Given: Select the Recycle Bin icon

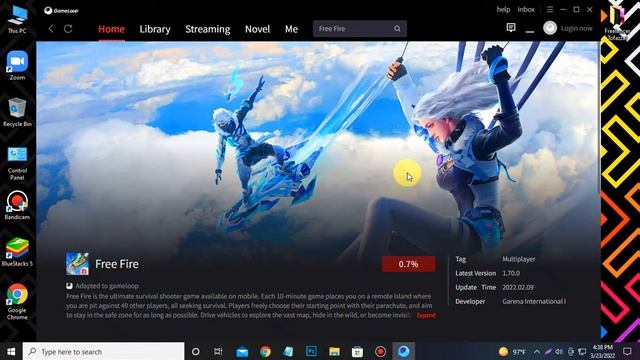Looking at the screenshot, I should pyautogui.click(x=17, y=112).
